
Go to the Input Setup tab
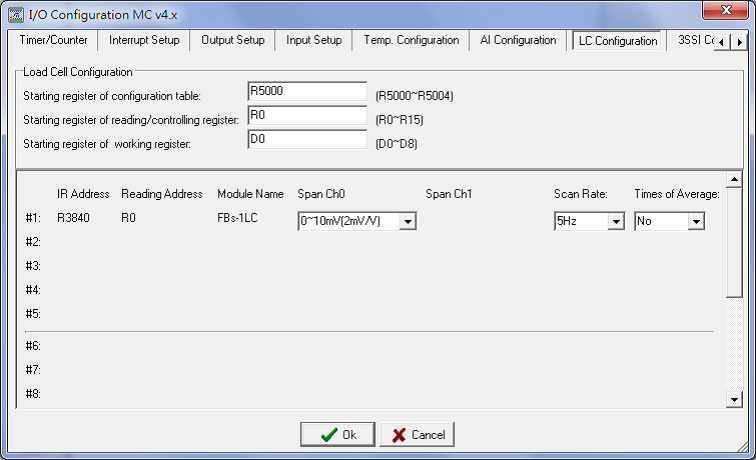(314, 41)
